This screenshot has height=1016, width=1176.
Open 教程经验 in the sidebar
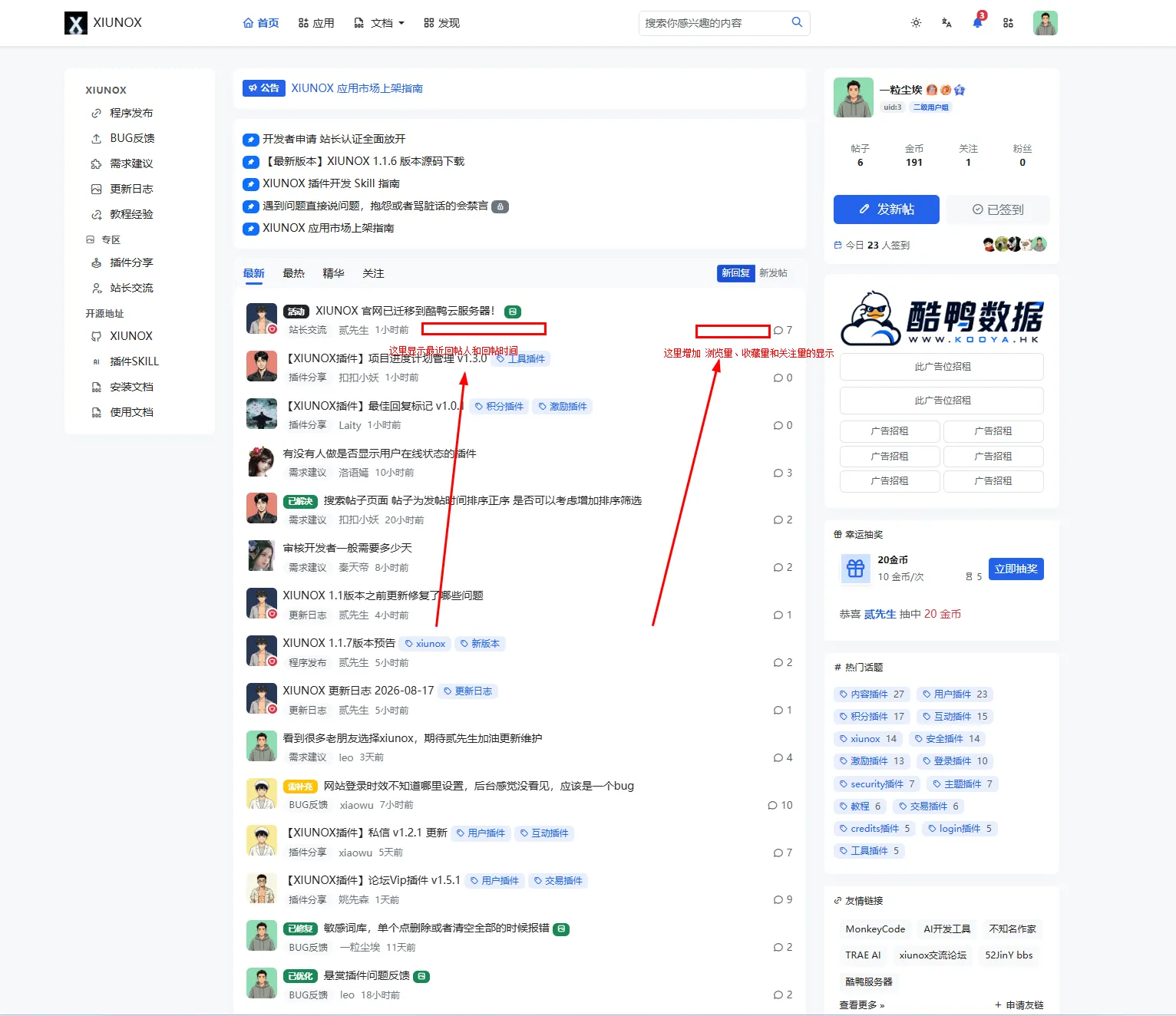coord(131,214)
